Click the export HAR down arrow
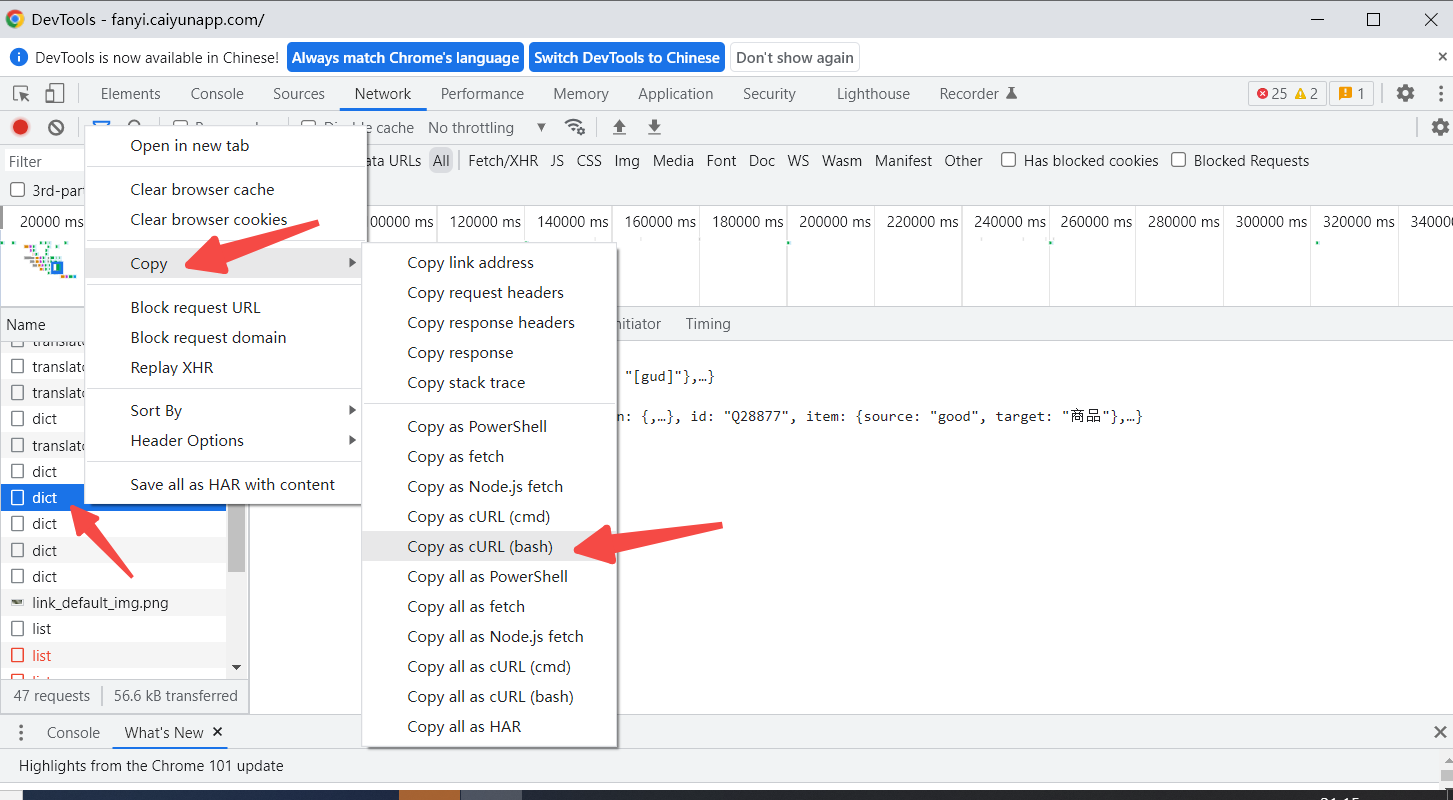Image resolution: width=1453 pixels, height=800 pixels. pyautogui.click(x=654, y=127)
